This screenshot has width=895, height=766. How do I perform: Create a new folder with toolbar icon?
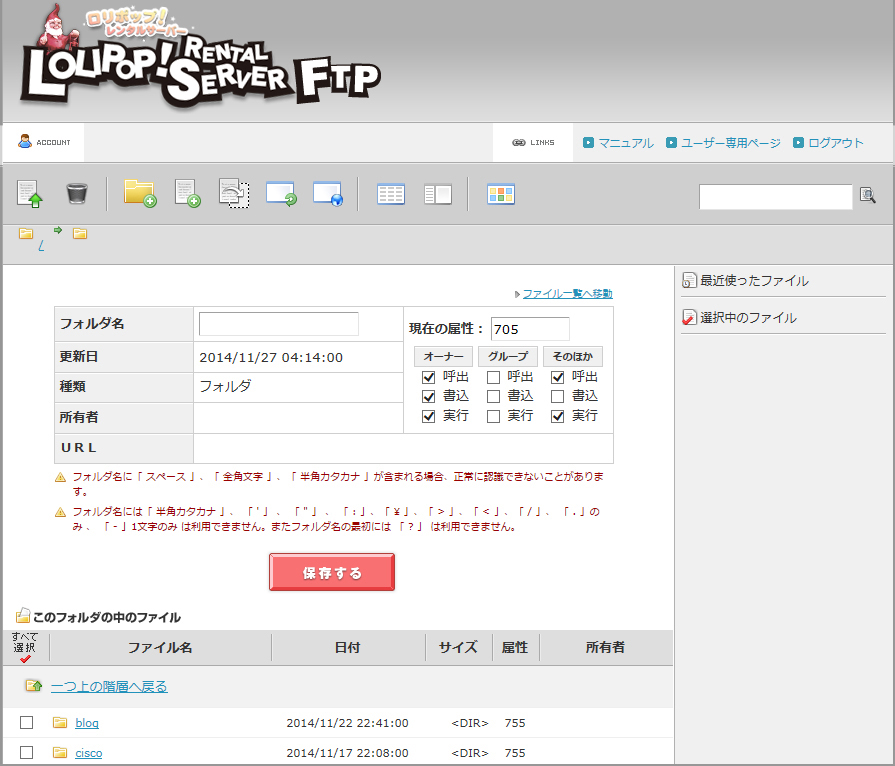click(x=139, y=193)
